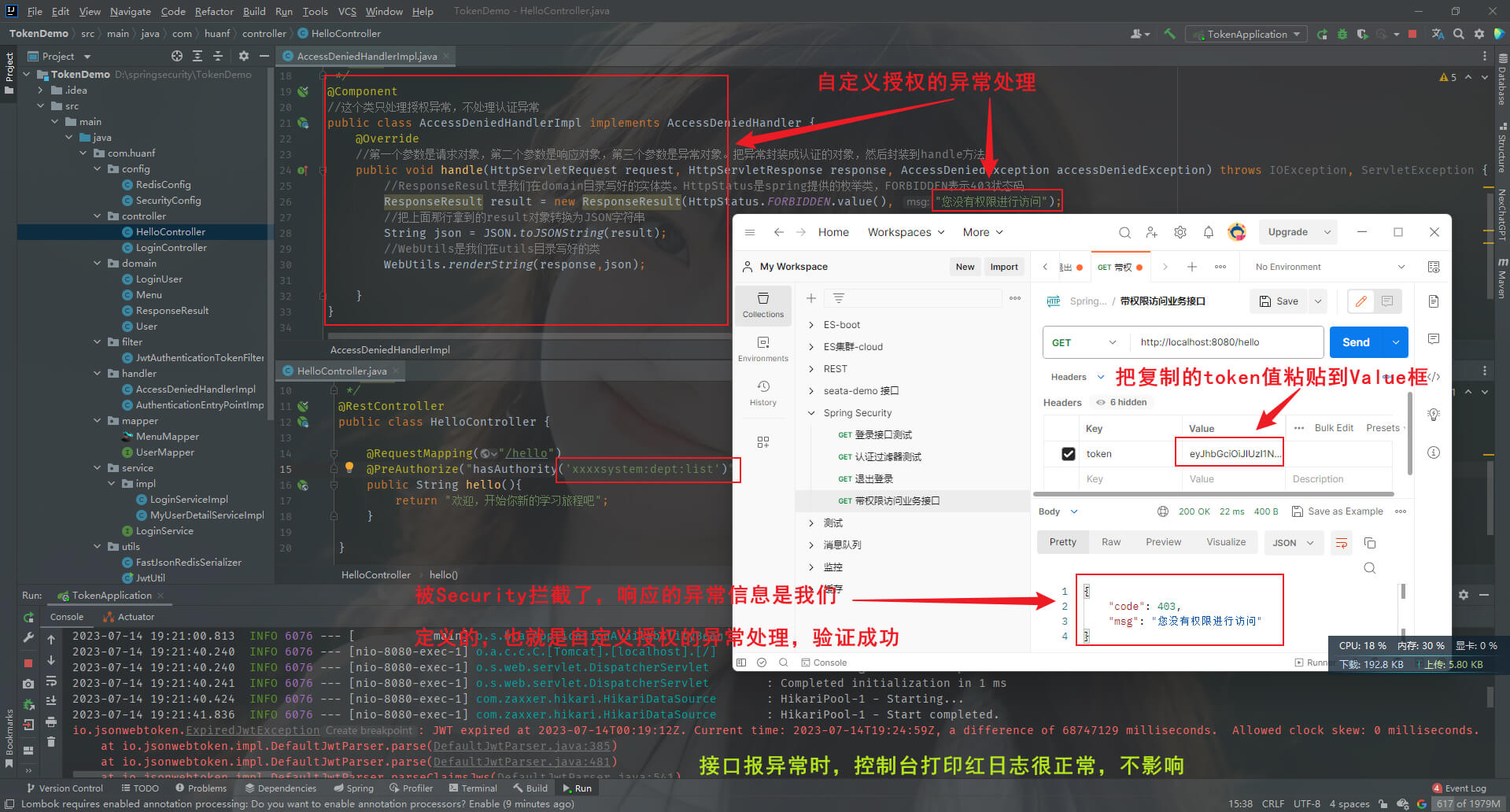Viewport: 1510px width, 812px height.
Task: Click the token header Value field
Action: click(1230, 453)
